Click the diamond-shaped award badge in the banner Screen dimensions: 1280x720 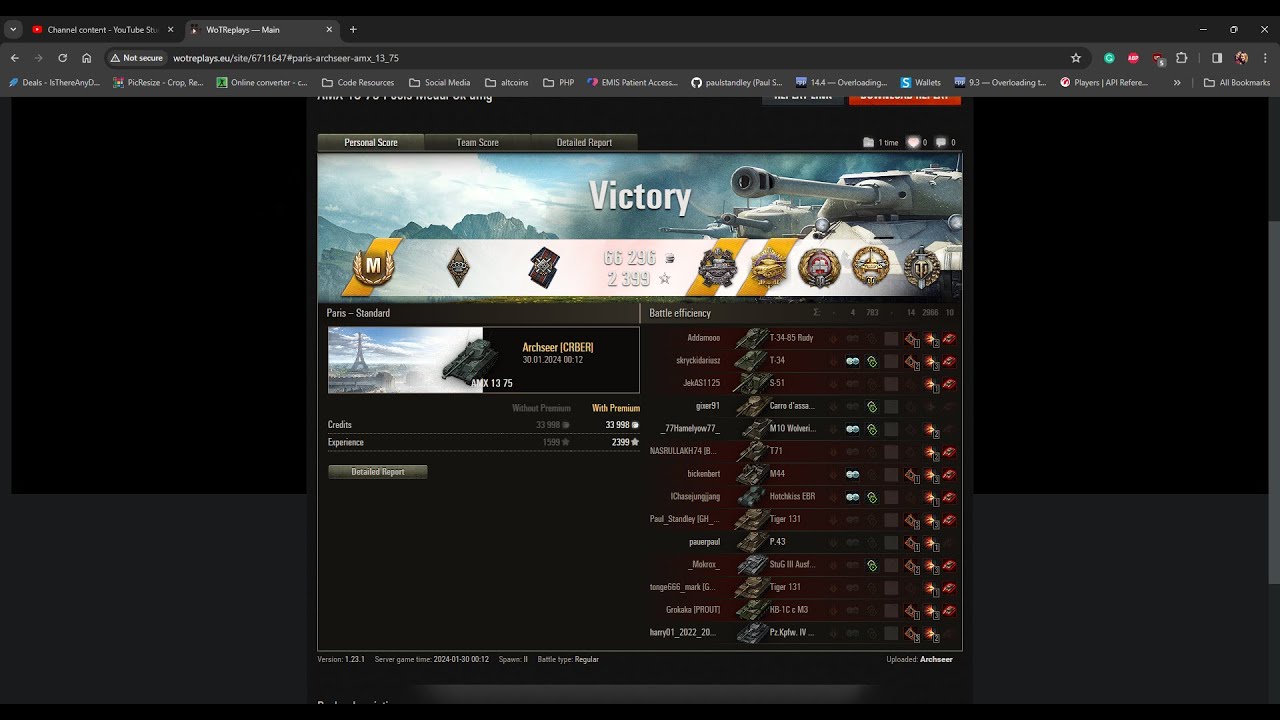pyautogui.click(x=458, y=267)
